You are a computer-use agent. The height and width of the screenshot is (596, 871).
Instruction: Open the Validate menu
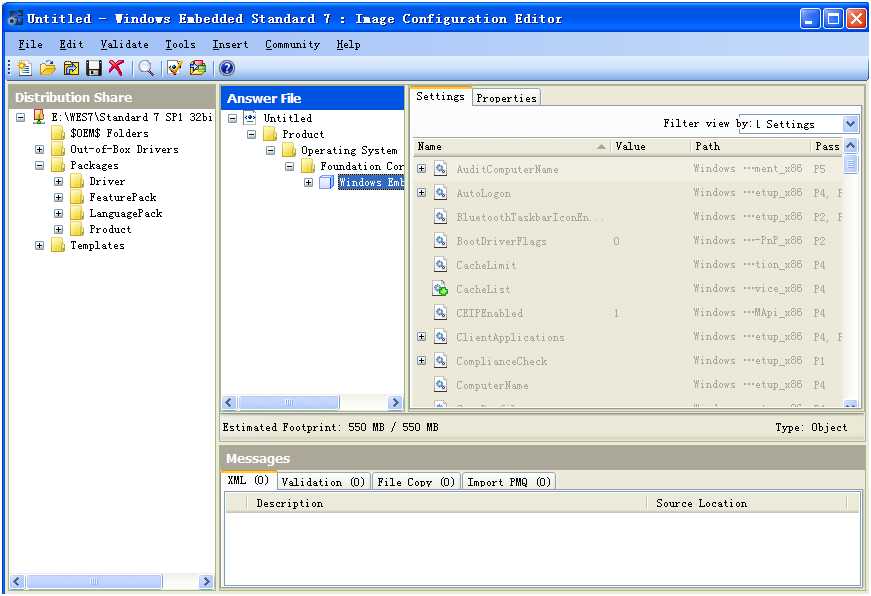(124, 44)
